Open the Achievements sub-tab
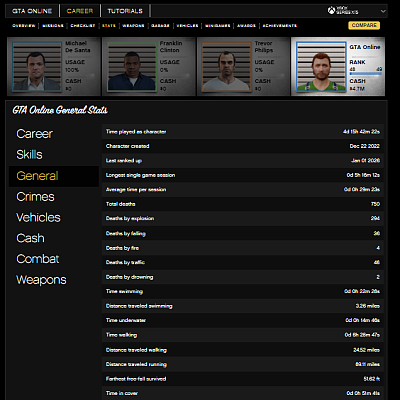 tap(279, 26)
